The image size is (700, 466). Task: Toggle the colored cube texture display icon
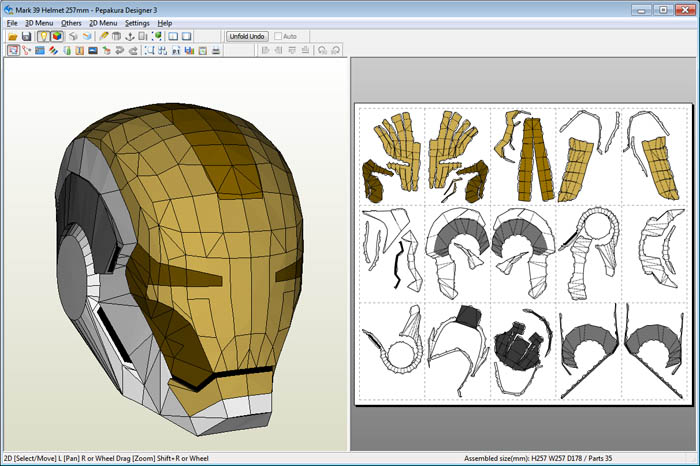click(57, 37)
